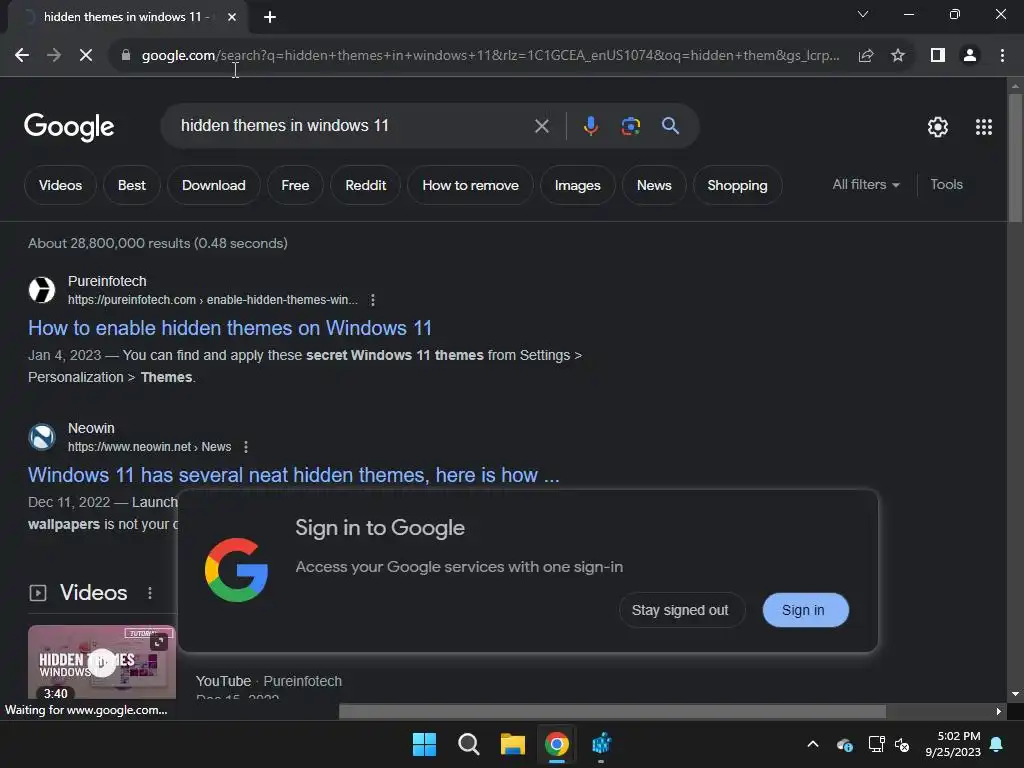Open the tab search chevron
This screenshot has height=768, width=1024.
863,14
